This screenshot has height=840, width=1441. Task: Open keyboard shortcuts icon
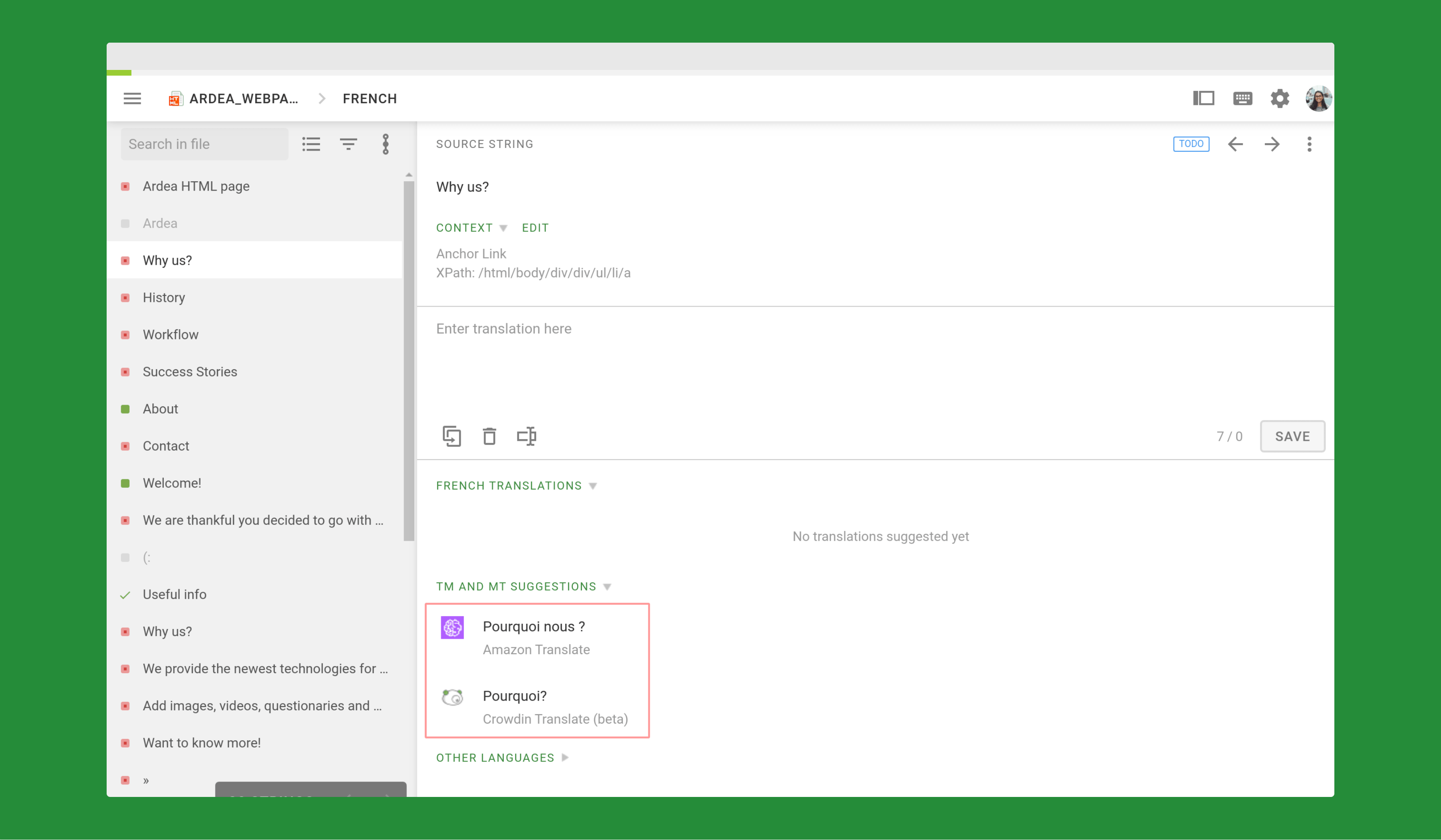pos(1242,98)
